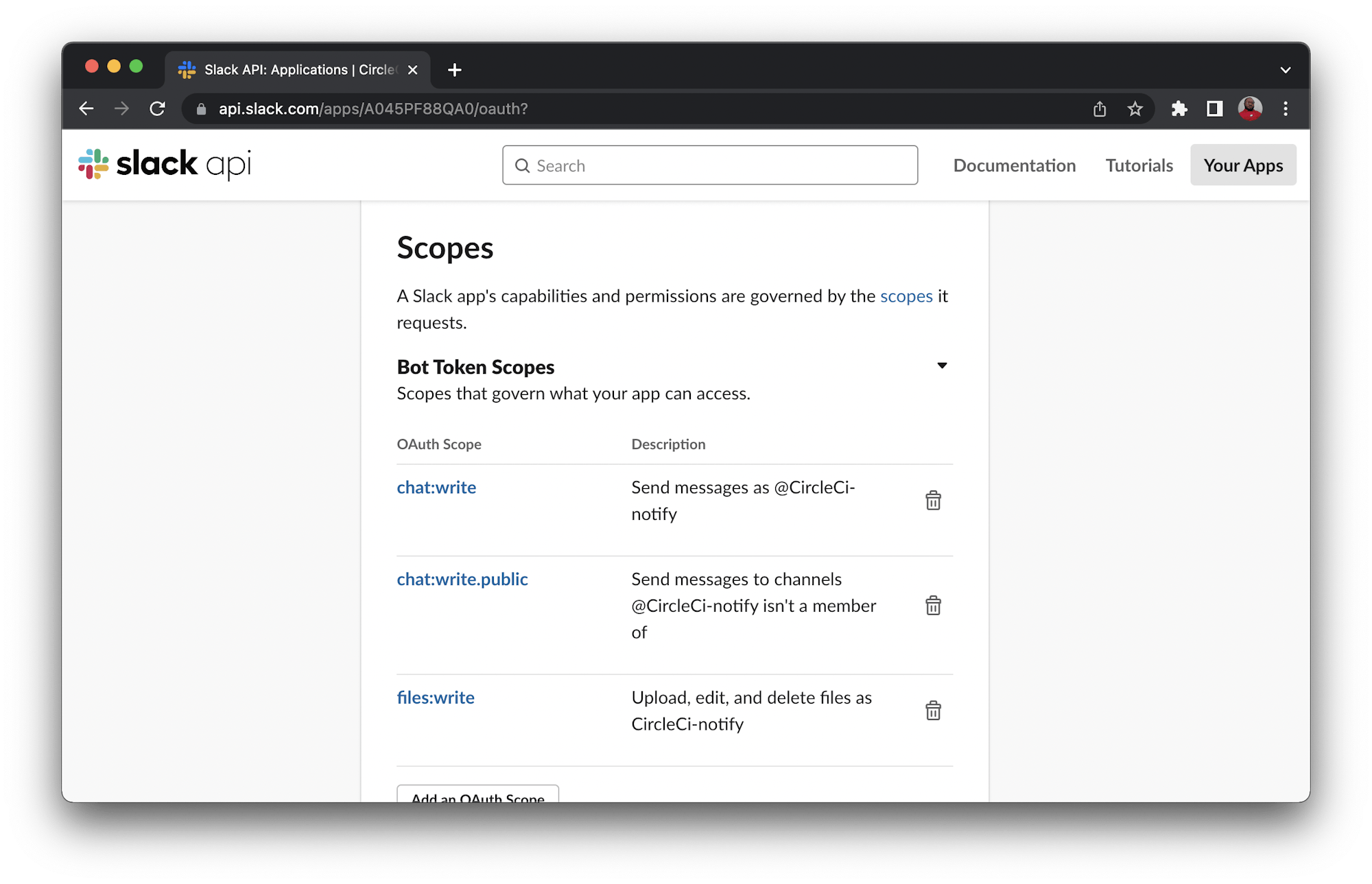Delete the chat:write scope via trash icon
This screenshot has height=884, width=1372.
933,500
